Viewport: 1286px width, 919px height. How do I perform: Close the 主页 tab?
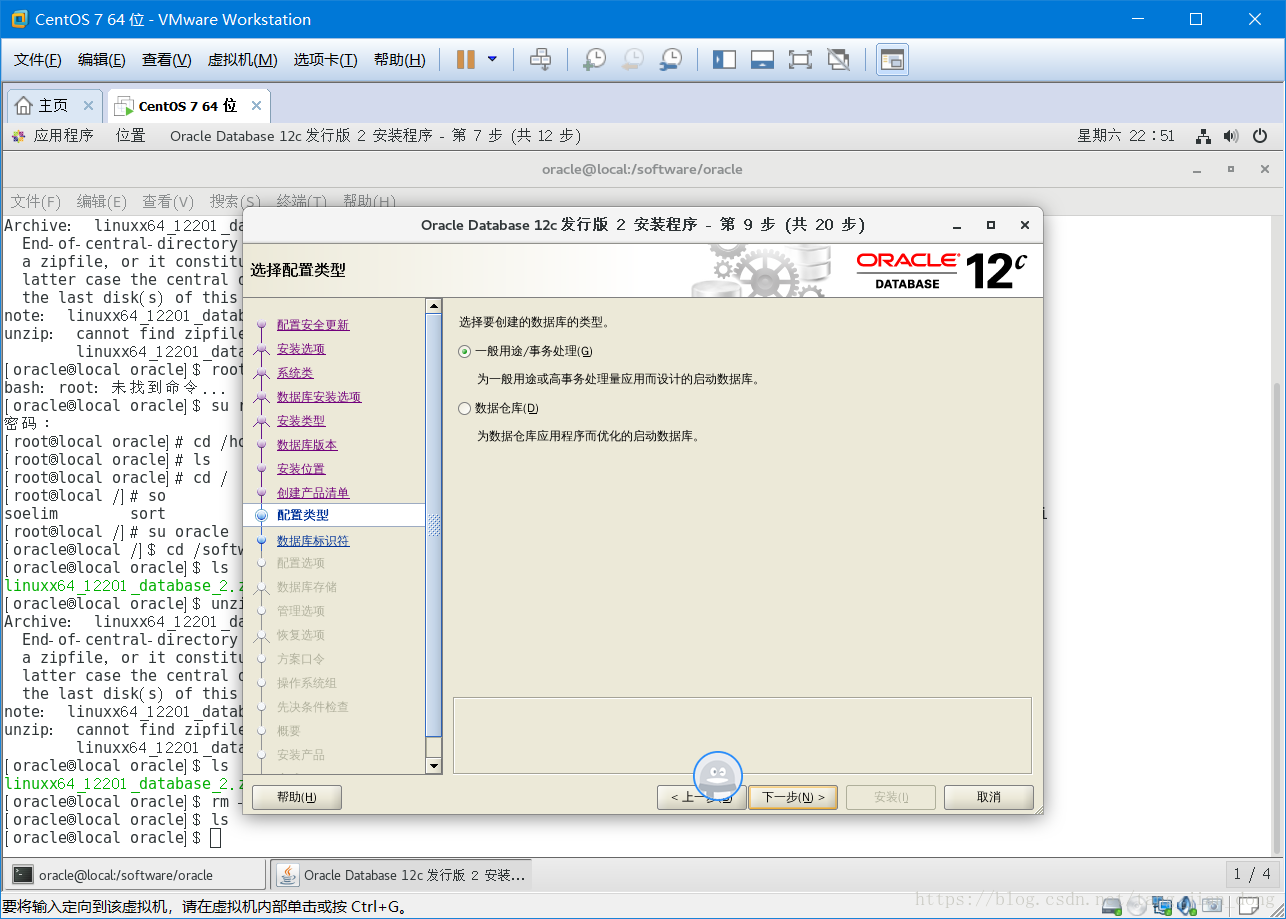point(88,105)
